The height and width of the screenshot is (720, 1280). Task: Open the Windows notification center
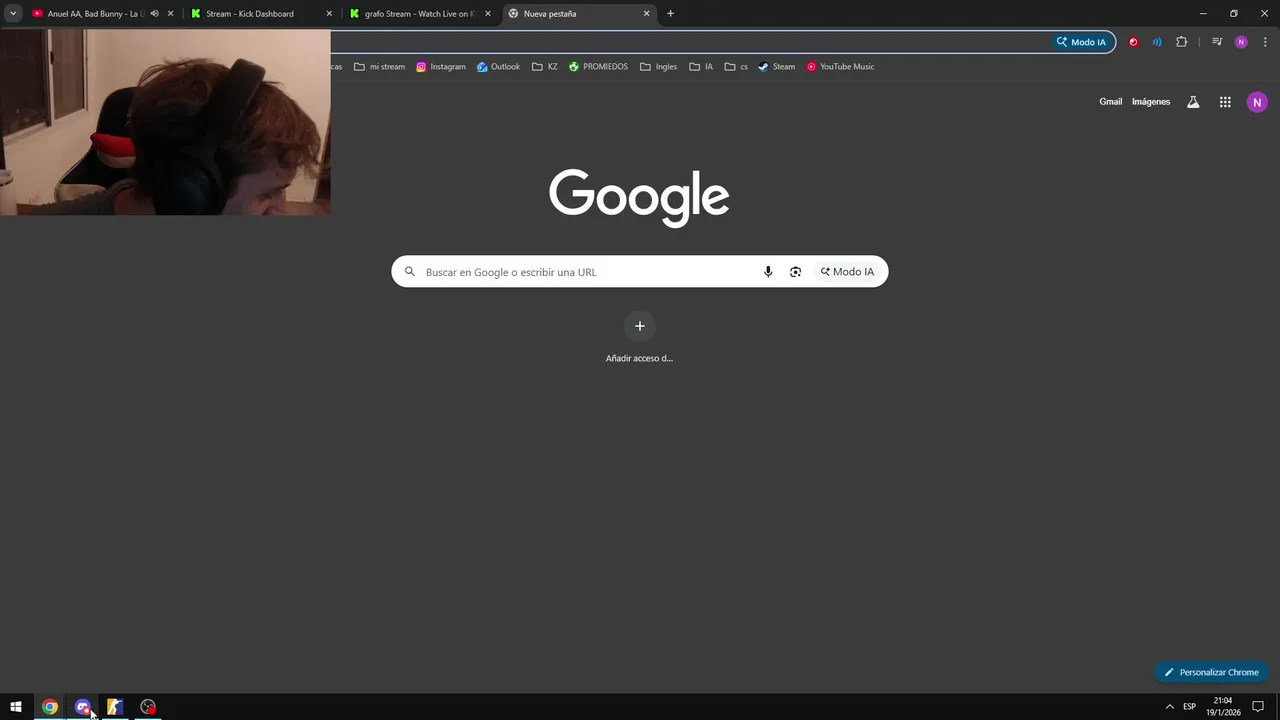click(x=1258, y=707)
